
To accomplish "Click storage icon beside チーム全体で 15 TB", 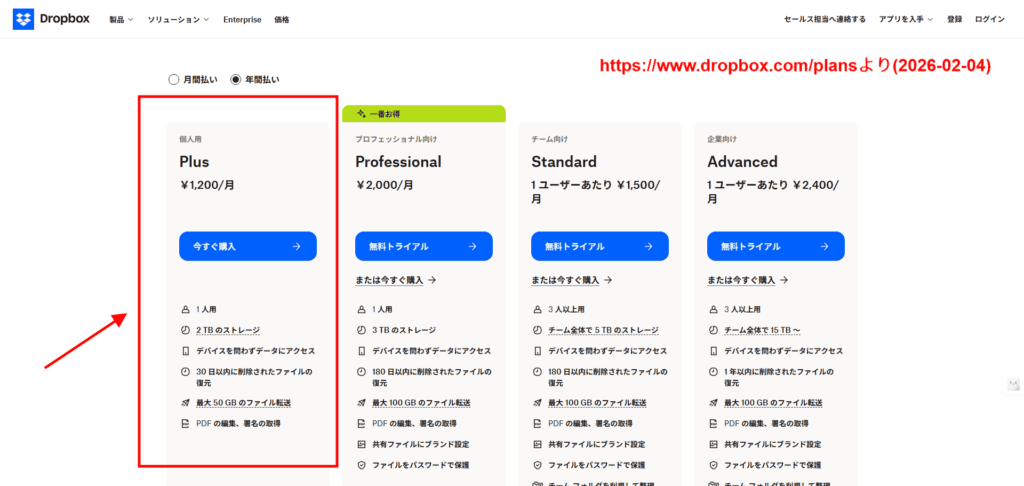I will click(713, 330).
